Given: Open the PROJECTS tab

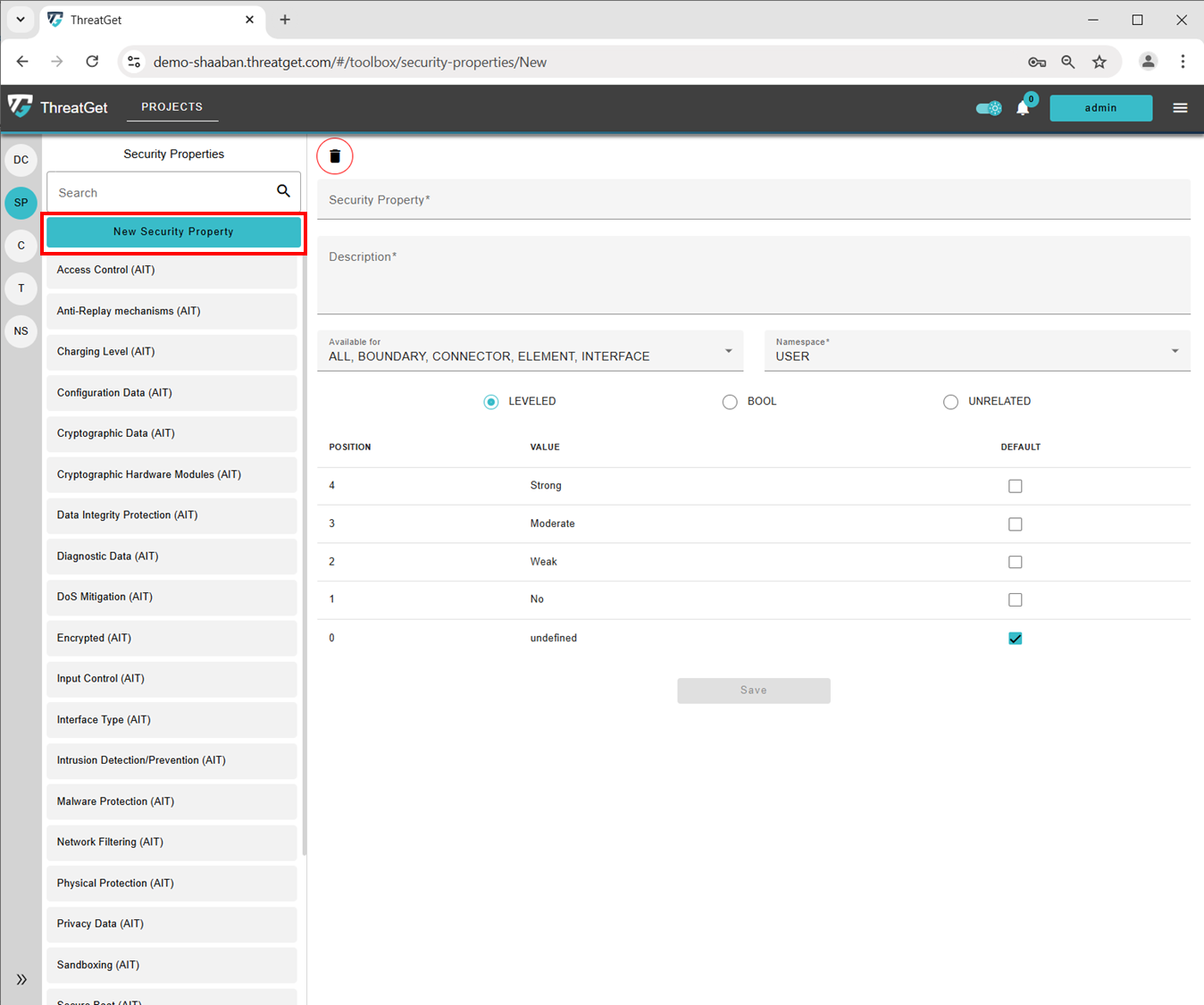Looking at the screenshot, I should (x=171, y=106).
